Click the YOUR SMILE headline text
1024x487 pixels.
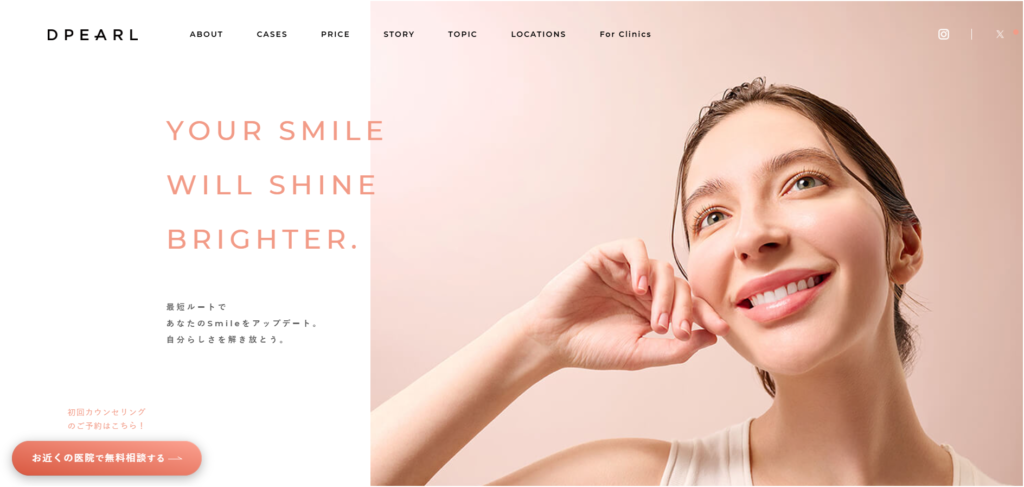click(x=276, y=131)
